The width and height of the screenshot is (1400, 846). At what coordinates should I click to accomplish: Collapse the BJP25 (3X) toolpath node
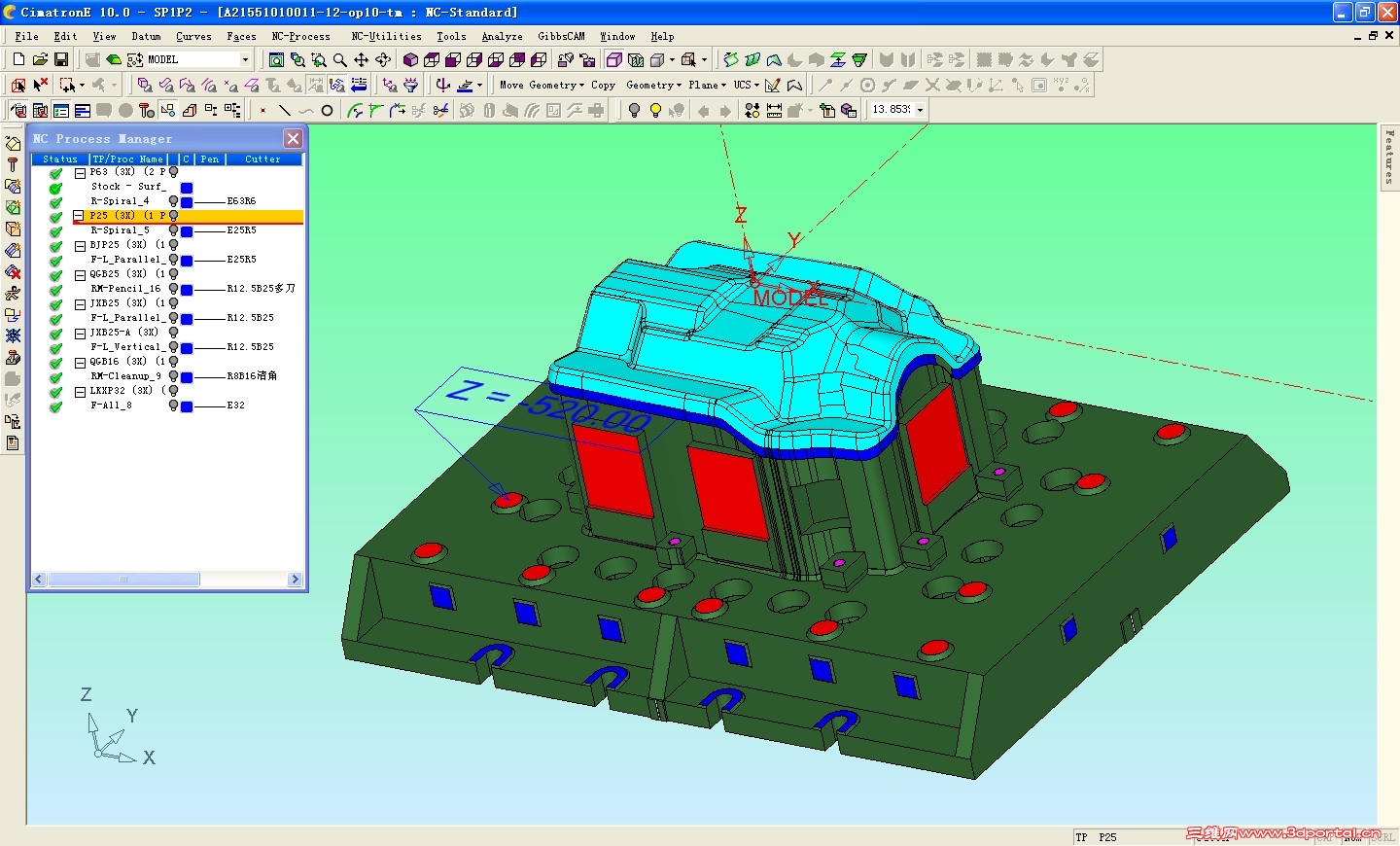point(80,245)
